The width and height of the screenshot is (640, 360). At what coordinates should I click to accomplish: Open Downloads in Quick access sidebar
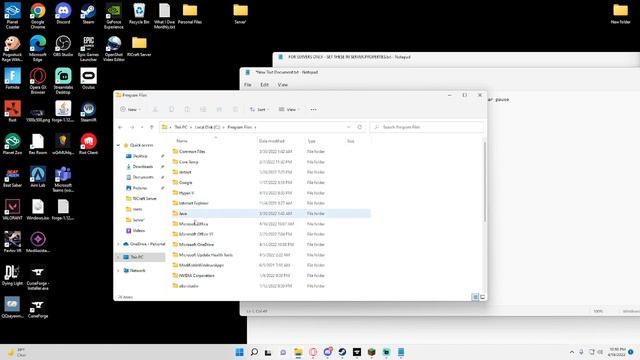coord(142,167)
